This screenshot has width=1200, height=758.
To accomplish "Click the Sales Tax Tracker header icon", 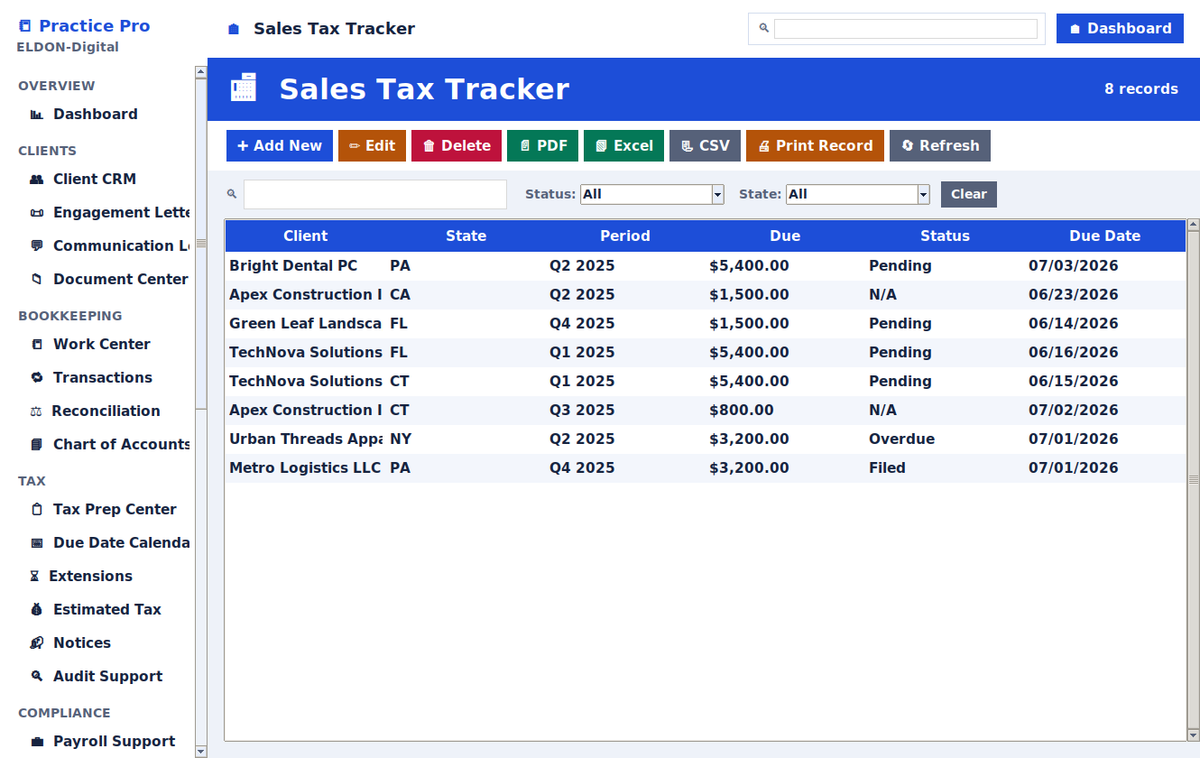I will tap(243, 88).
